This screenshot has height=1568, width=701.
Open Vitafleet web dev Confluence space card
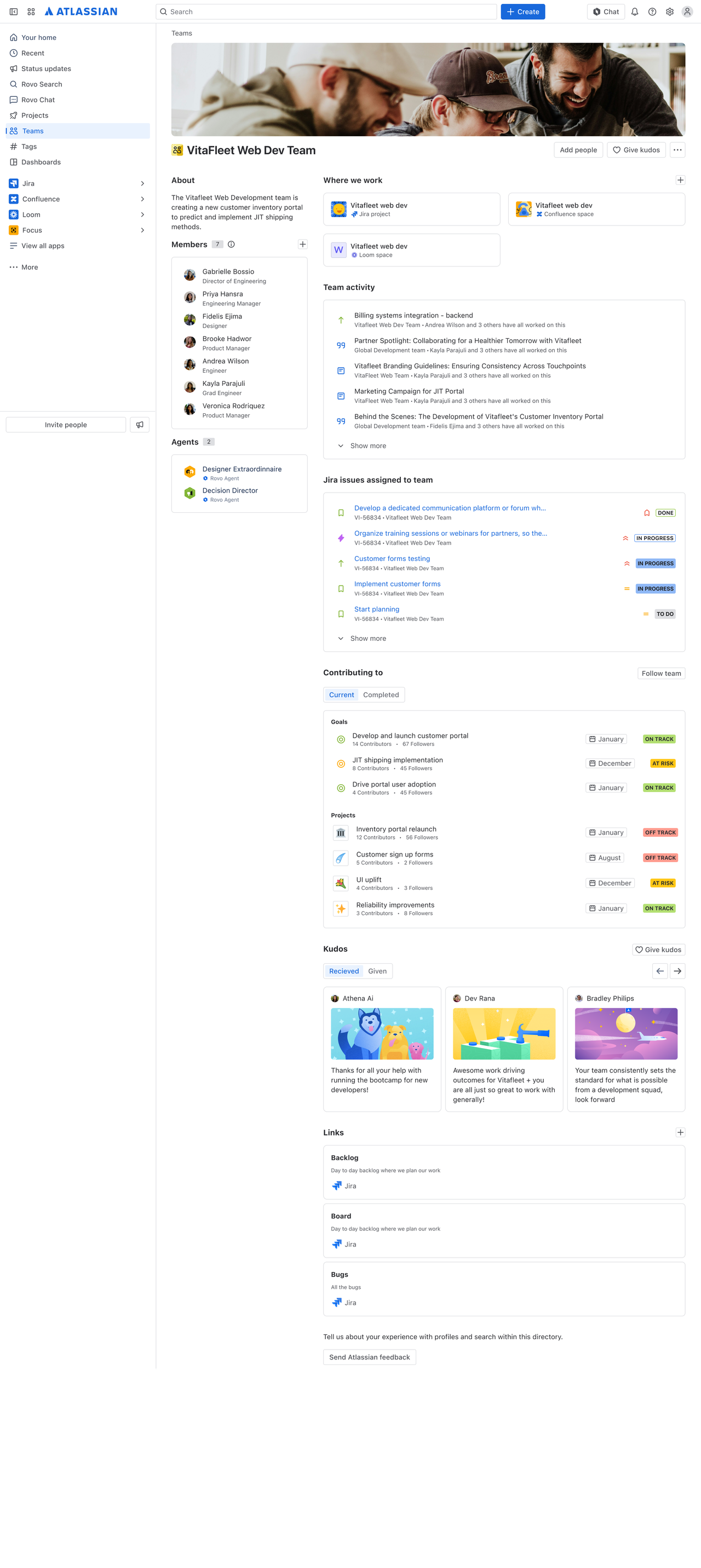pyautogui.click(x=596, y=210)
